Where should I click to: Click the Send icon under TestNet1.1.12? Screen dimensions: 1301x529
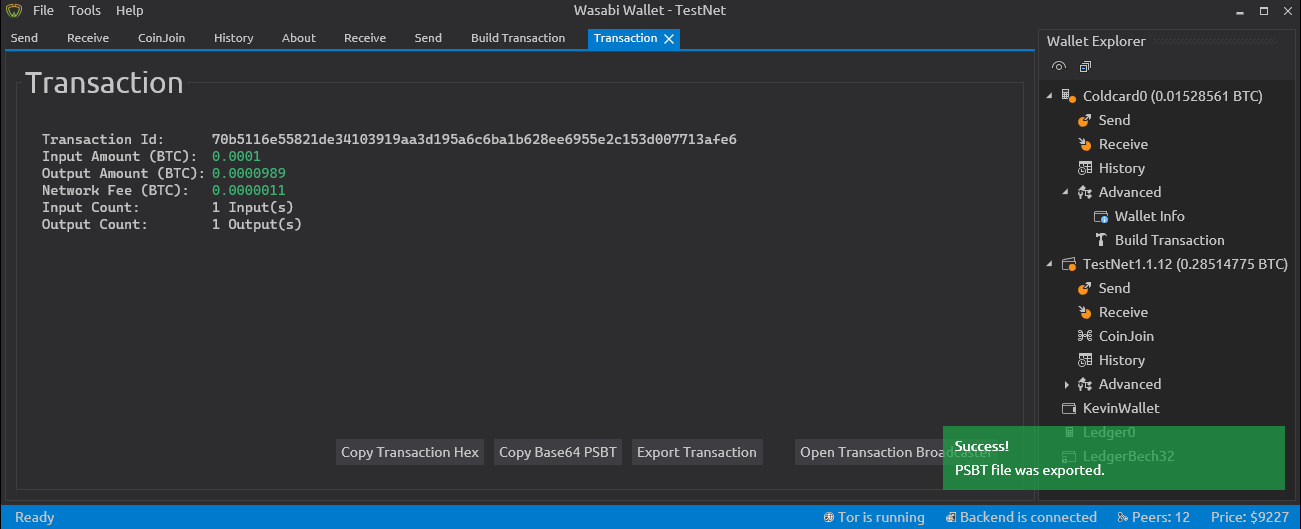pyautogui.click(x=1085, y=288)
